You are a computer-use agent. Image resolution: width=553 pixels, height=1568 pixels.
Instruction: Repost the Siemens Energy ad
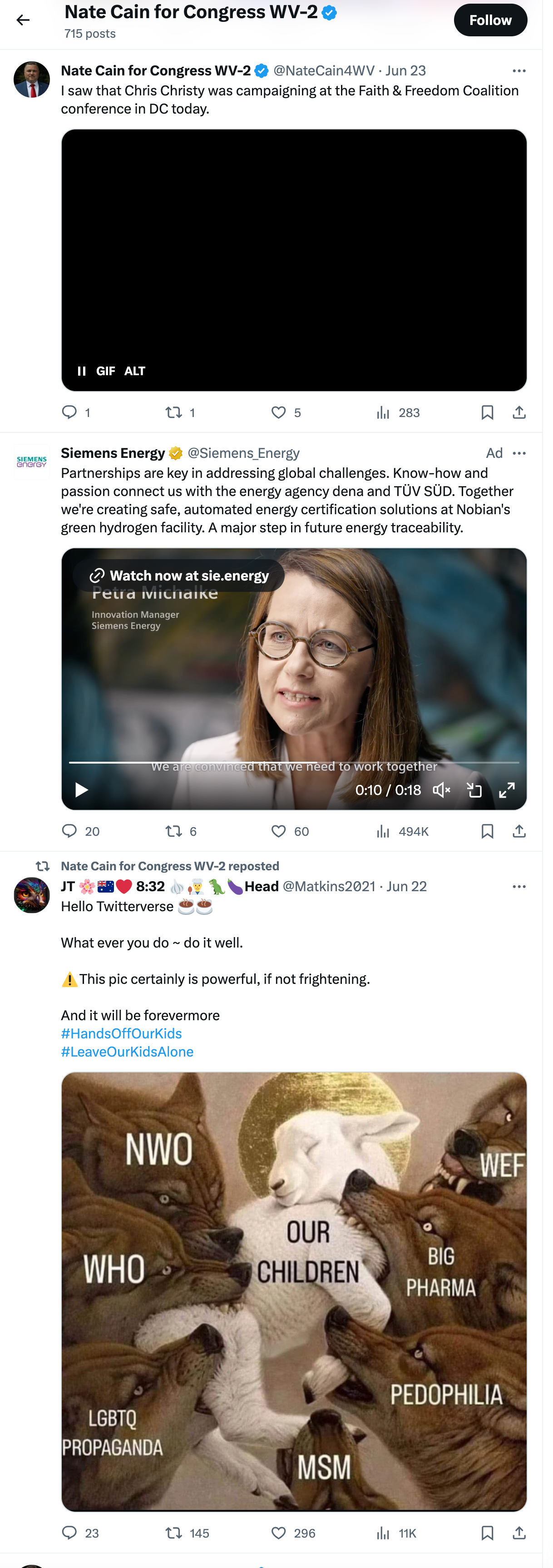click(174, 832)
